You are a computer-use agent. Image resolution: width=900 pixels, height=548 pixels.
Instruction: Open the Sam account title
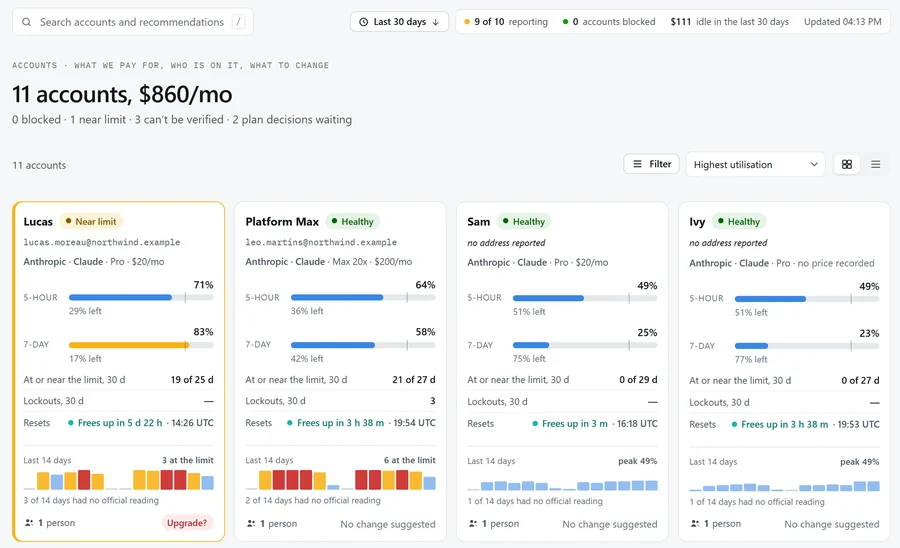click(479, 221)
